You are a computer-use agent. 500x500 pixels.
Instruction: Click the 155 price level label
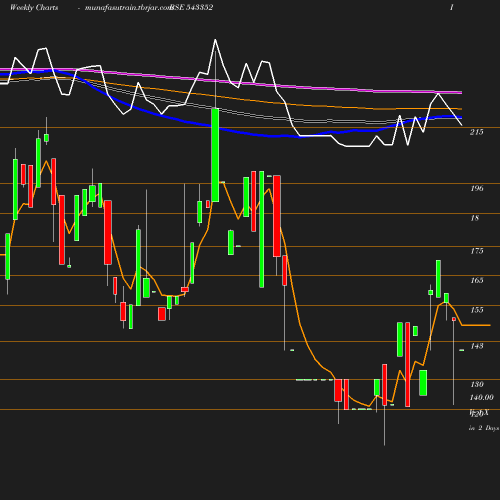coord(477,310)
